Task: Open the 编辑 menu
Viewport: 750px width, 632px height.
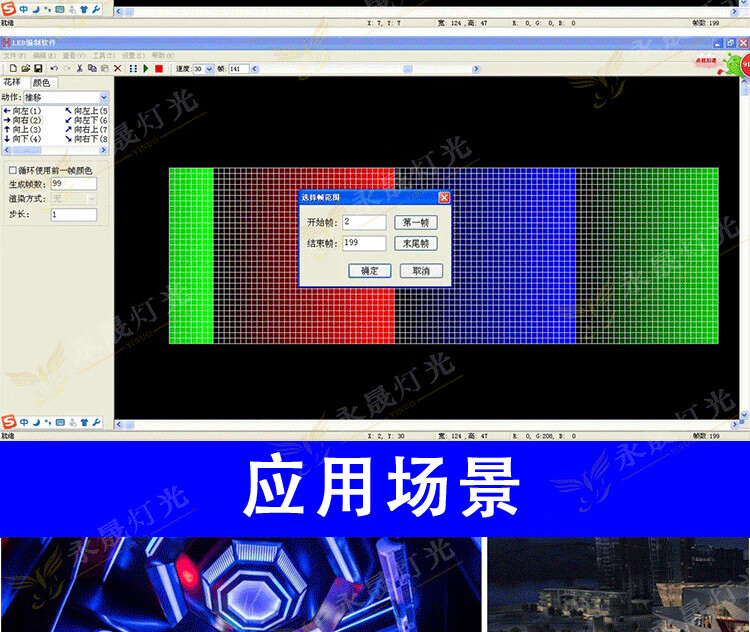Action: pos(44,55)
